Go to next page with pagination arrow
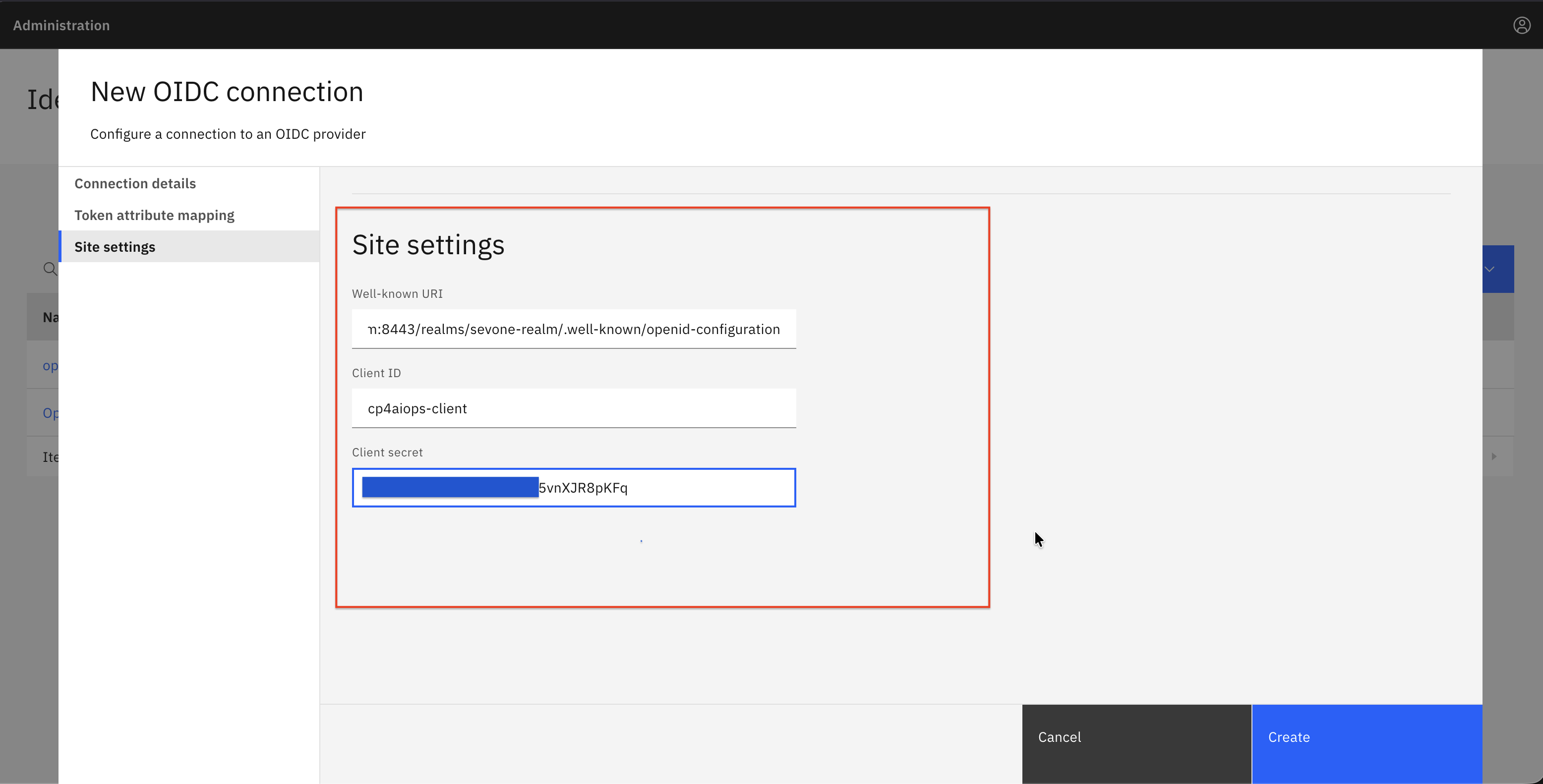Image resolution: width=1543 pixels, height=784 pixels. [1494, 456]
